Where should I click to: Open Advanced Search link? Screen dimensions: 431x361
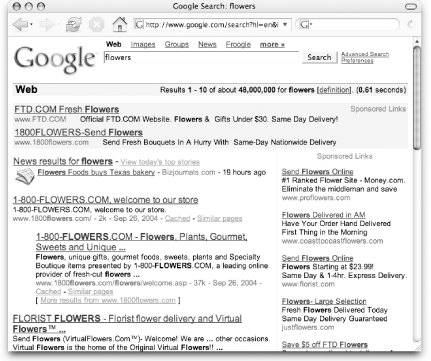pyautogui.click(x=365, y=54)
